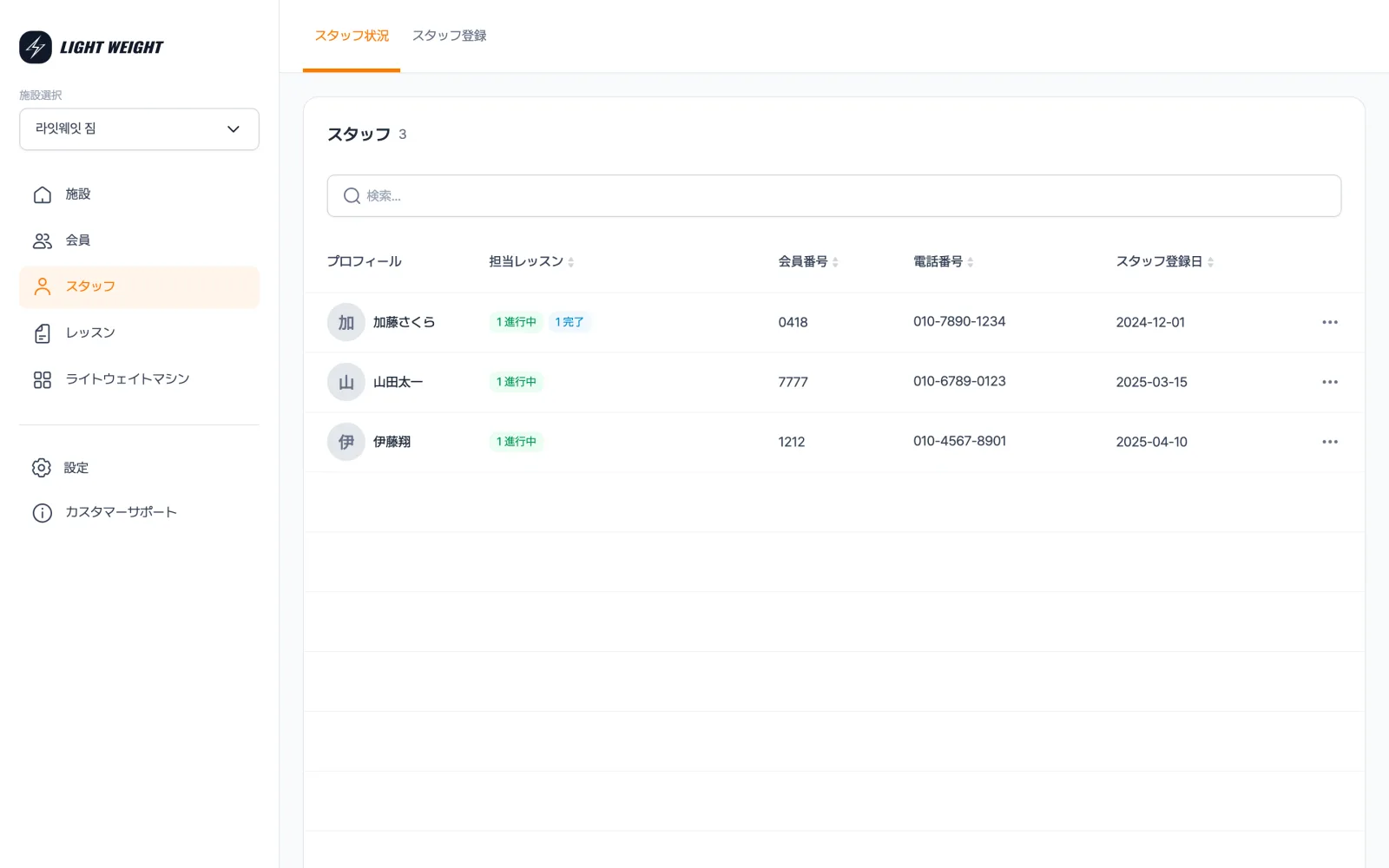The height and width of the screenshot is (868, 1389).
Task: Click the スタッフ登録日 column header label
Action: coord(1159,261)
